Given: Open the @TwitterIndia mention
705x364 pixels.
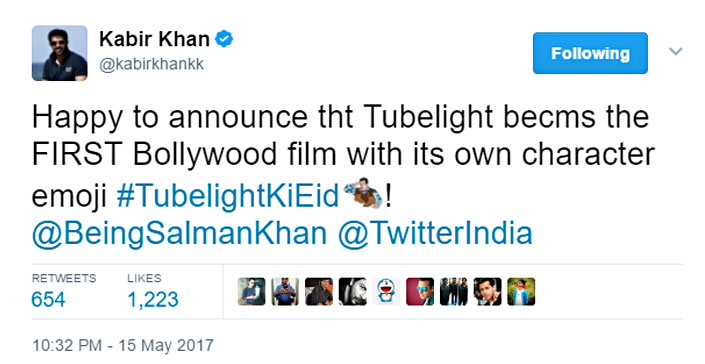Looking at the screenshot, I should point(435,234).
